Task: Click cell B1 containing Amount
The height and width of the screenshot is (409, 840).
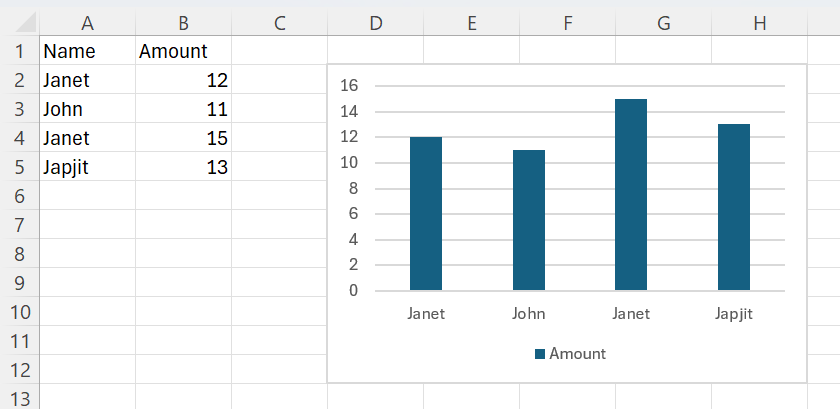Action: (183, 51)
